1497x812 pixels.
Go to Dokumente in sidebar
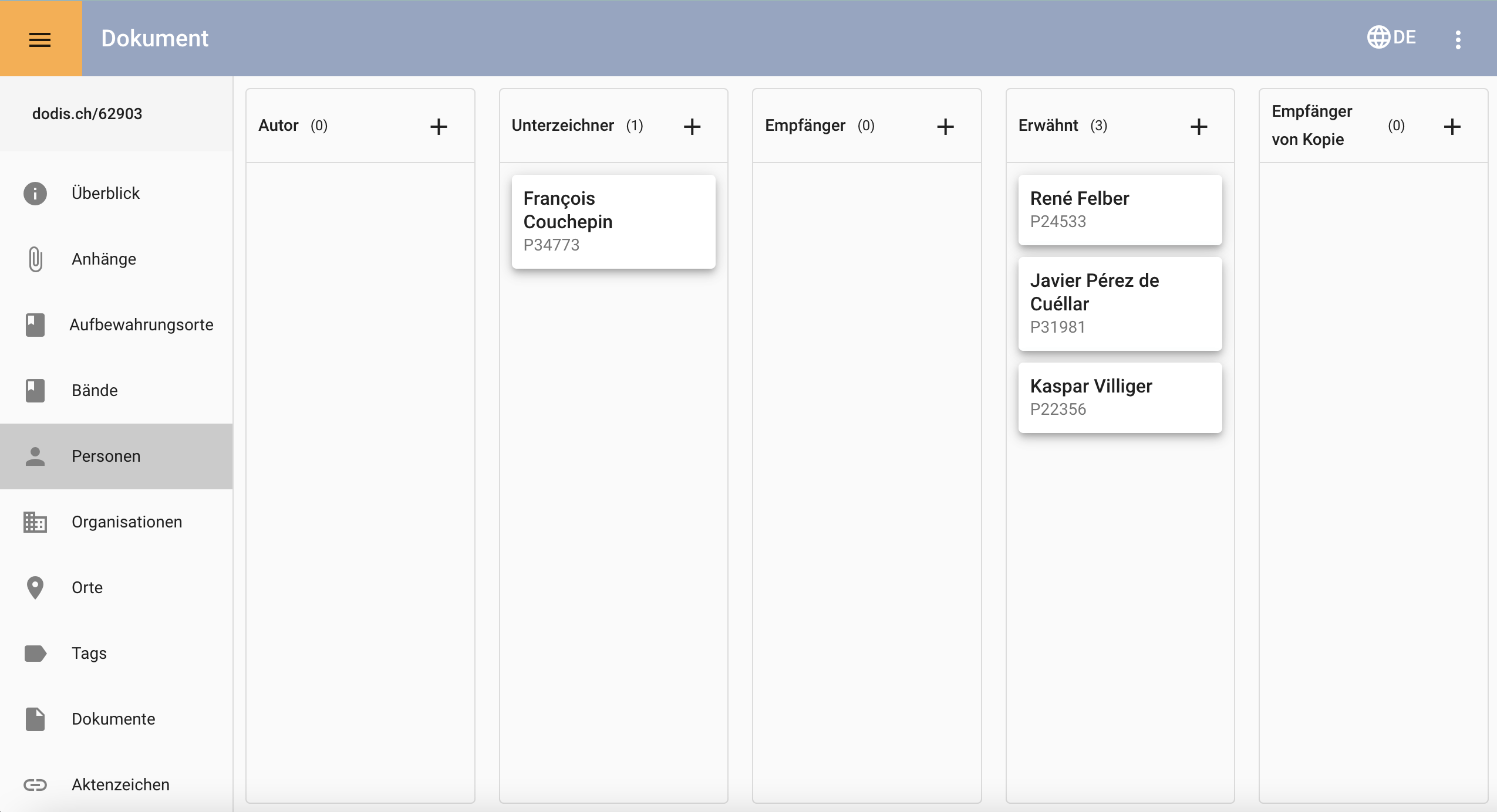[x=113, y=719]
